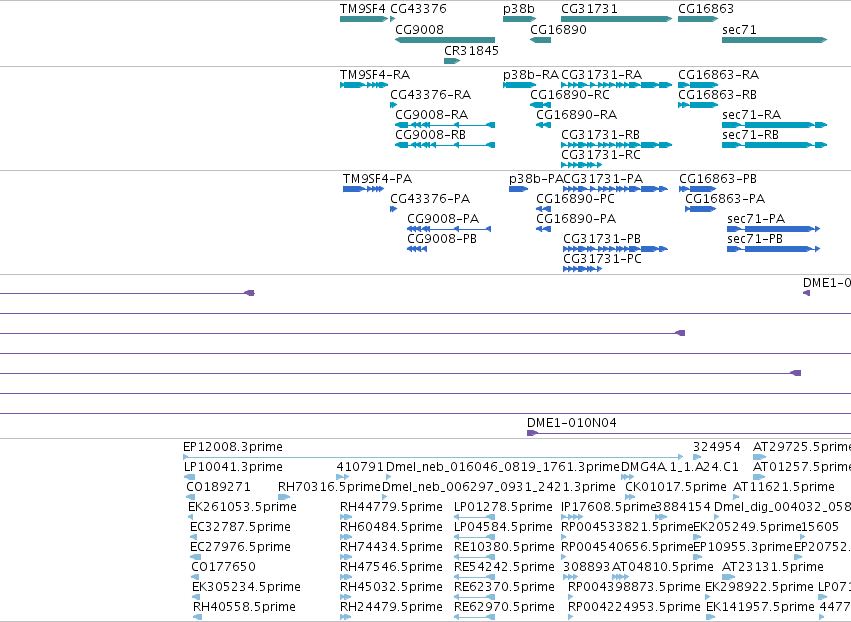
Task: Click the CG16890-RA transcript label
Action: 576,115
